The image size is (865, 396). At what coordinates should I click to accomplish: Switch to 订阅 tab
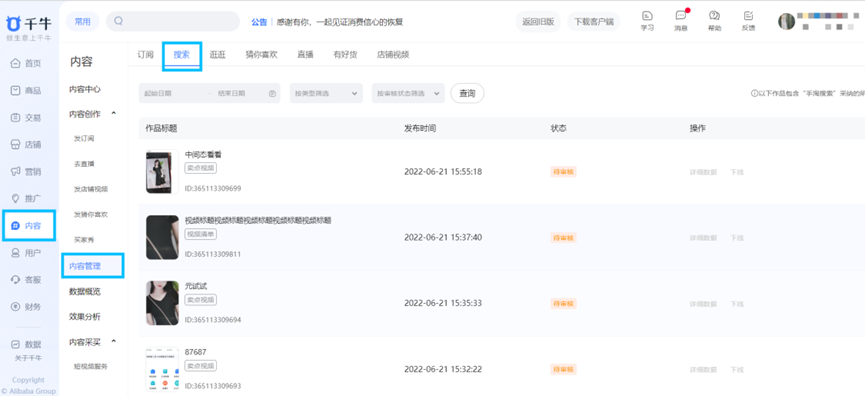pyautogui.click(x=145, y=55)
